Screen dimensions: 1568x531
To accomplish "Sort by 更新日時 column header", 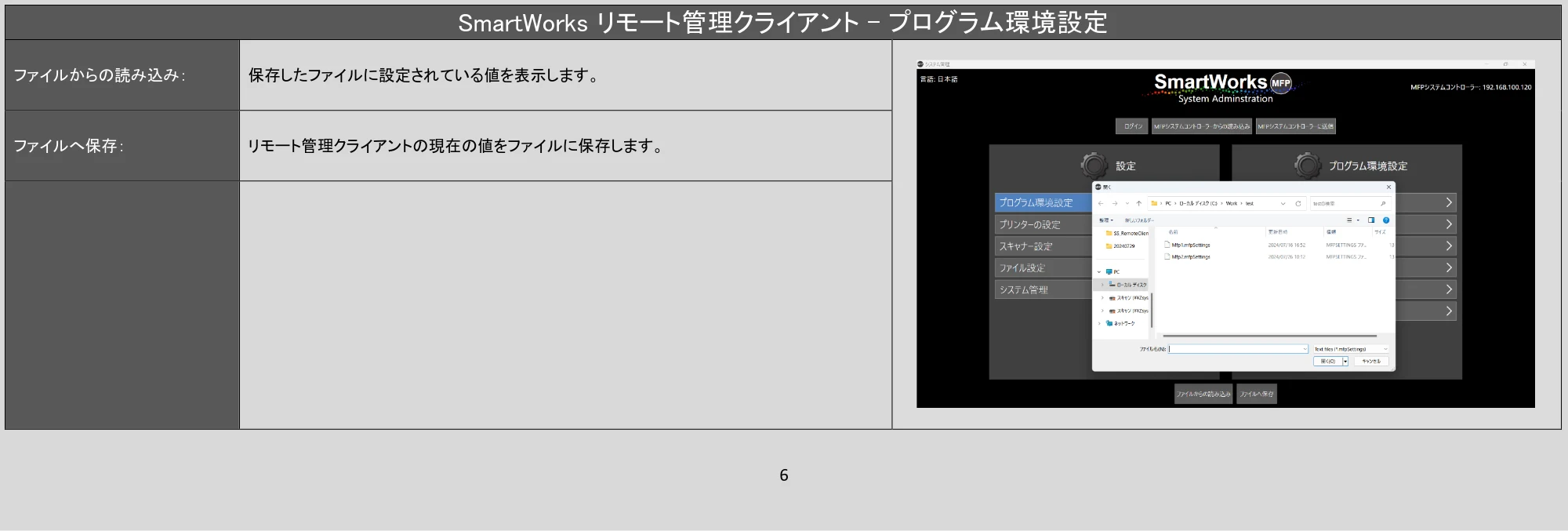I will point(1278,232).
